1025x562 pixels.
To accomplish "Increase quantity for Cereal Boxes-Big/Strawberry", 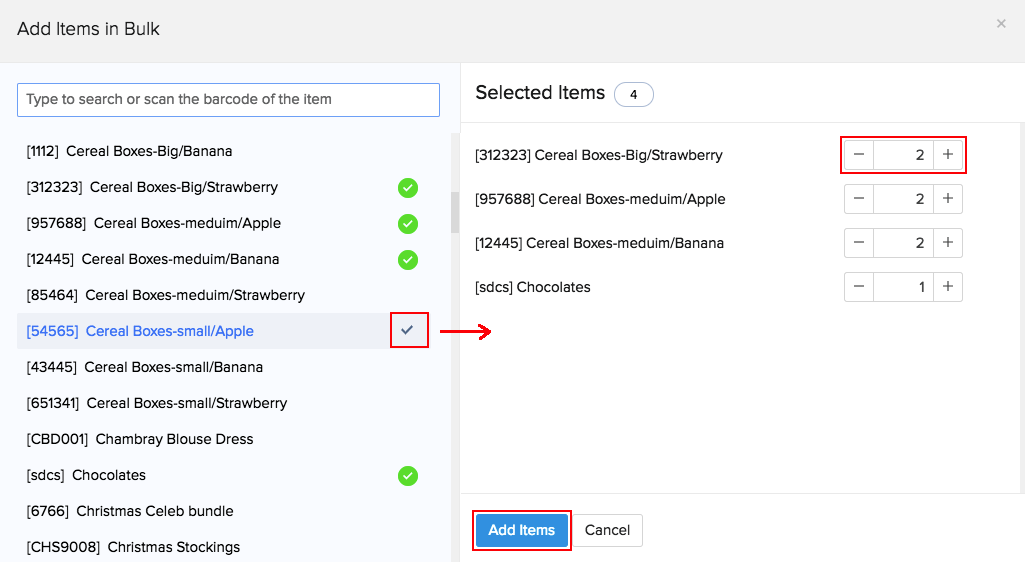I will [948, 155].
